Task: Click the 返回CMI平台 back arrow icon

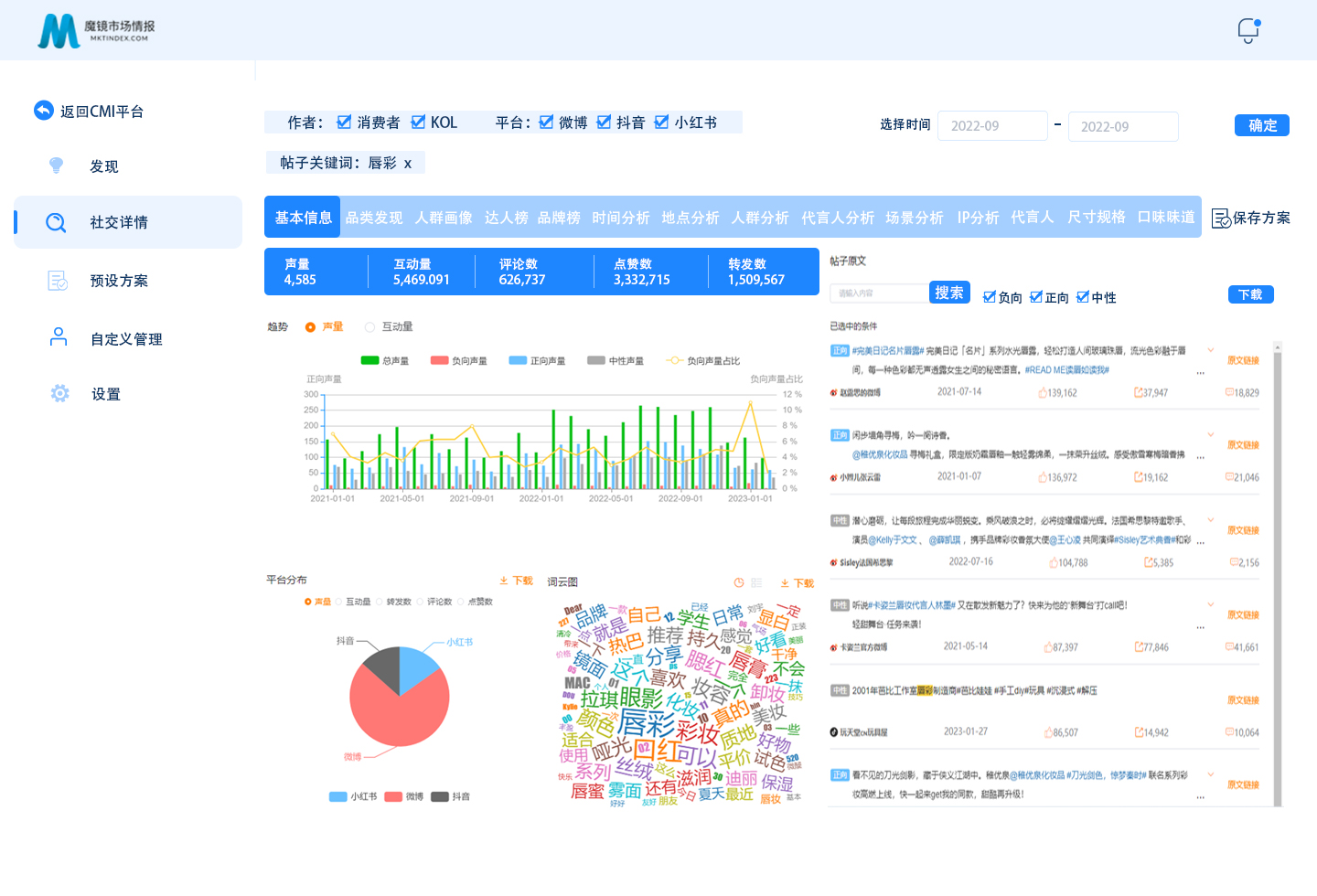Action: click(44, 111)
